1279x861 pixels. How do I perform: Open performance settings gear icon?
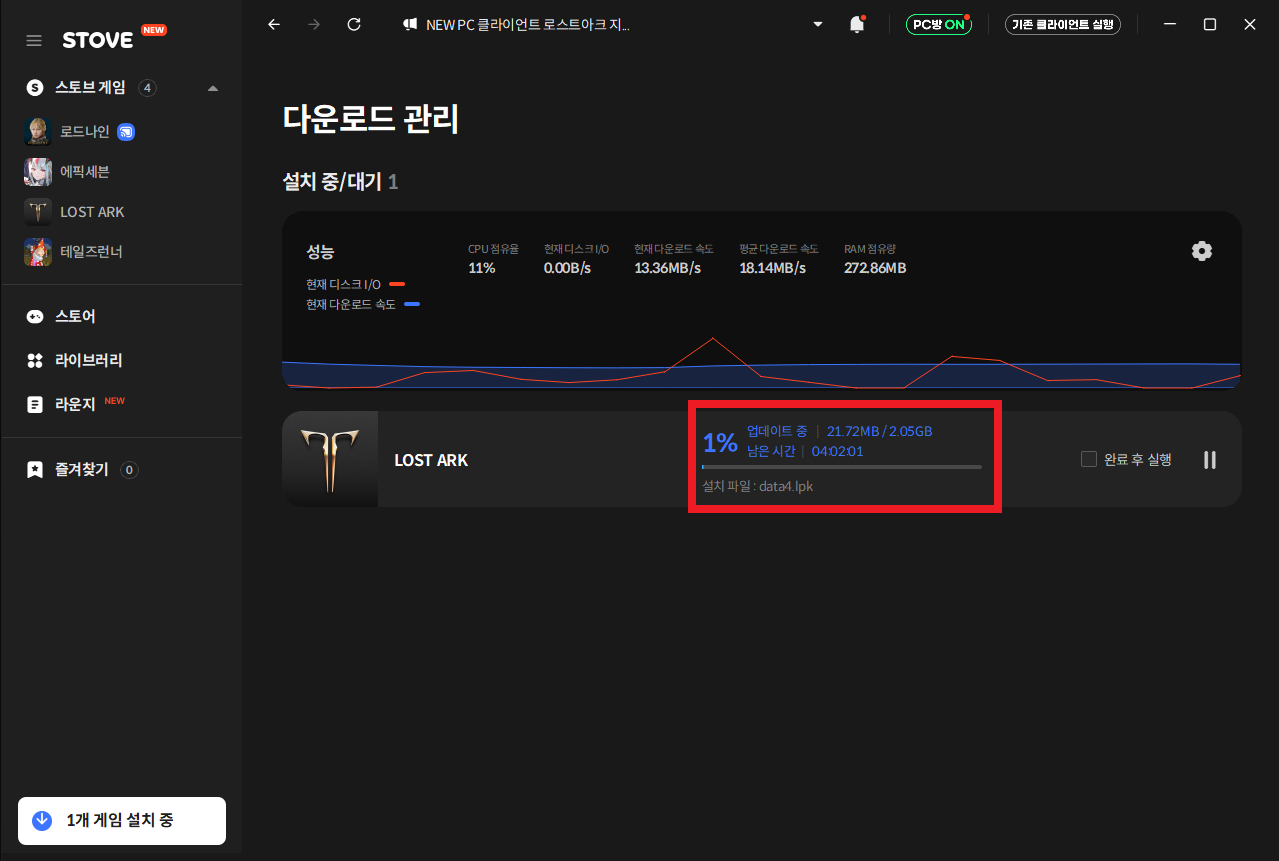(1202, 251)
